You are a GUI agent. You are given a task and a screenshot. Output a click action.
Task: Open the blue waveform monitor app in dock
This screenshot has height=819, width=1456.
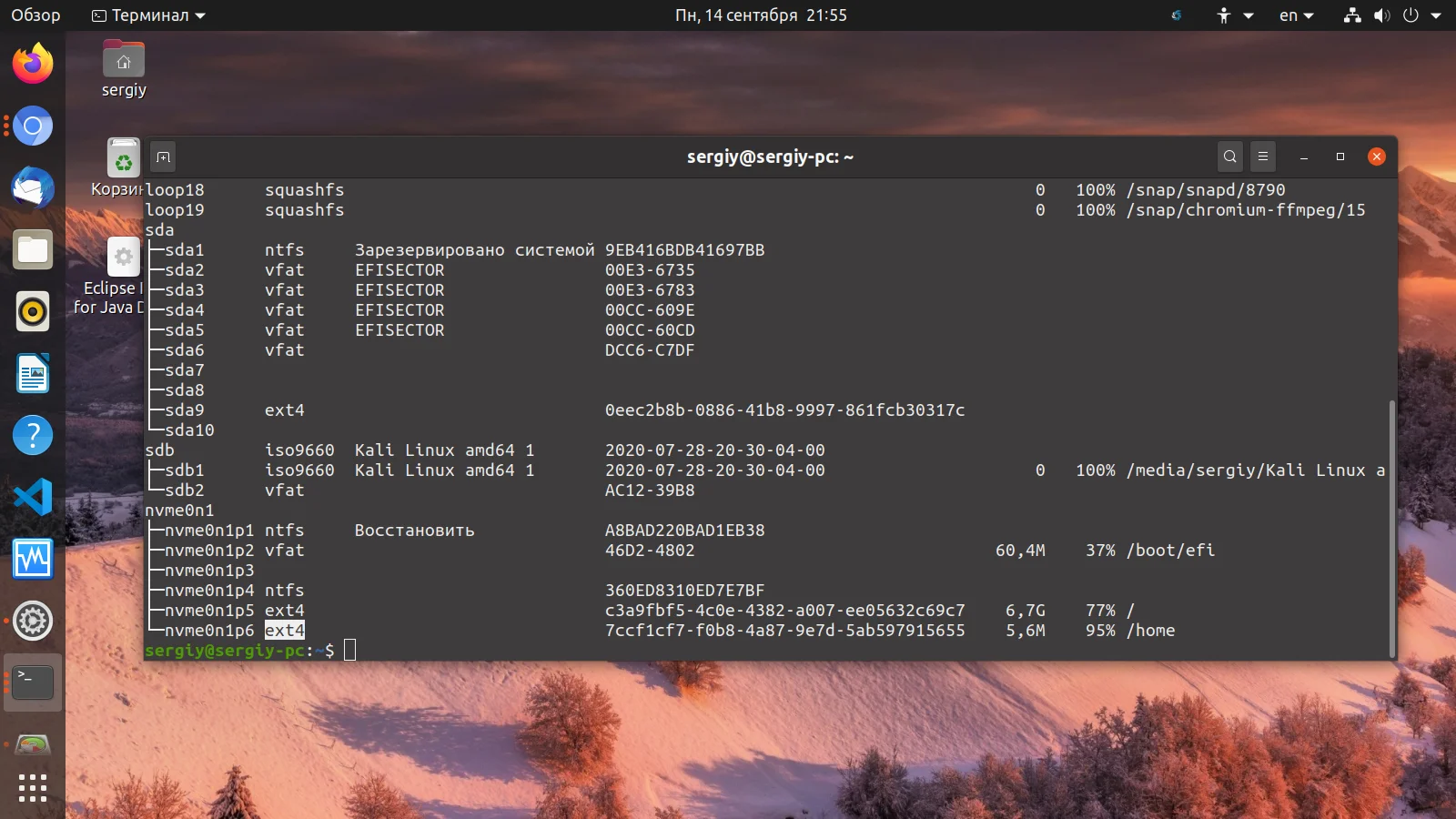[x=33, y=559]
